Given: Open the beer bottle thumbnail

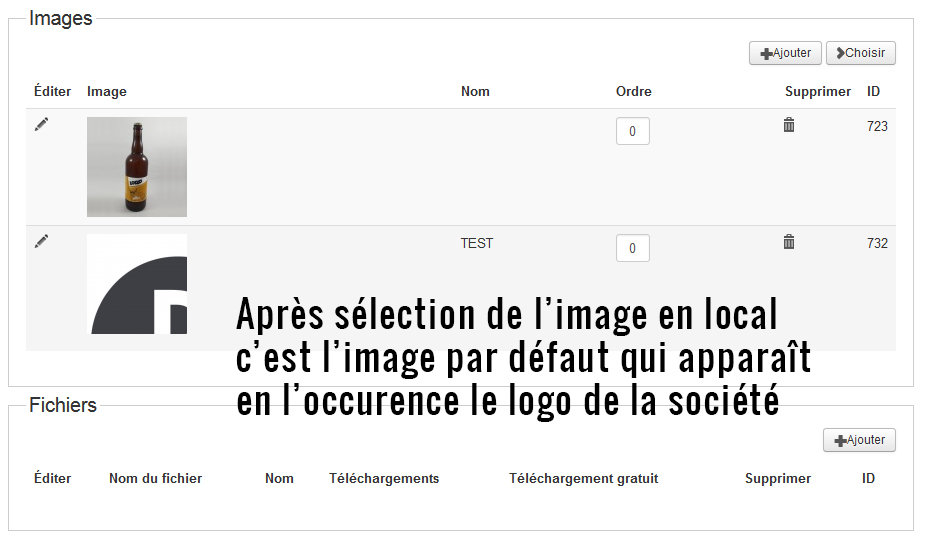Looking at the screenshot, I should click(137, 167).
